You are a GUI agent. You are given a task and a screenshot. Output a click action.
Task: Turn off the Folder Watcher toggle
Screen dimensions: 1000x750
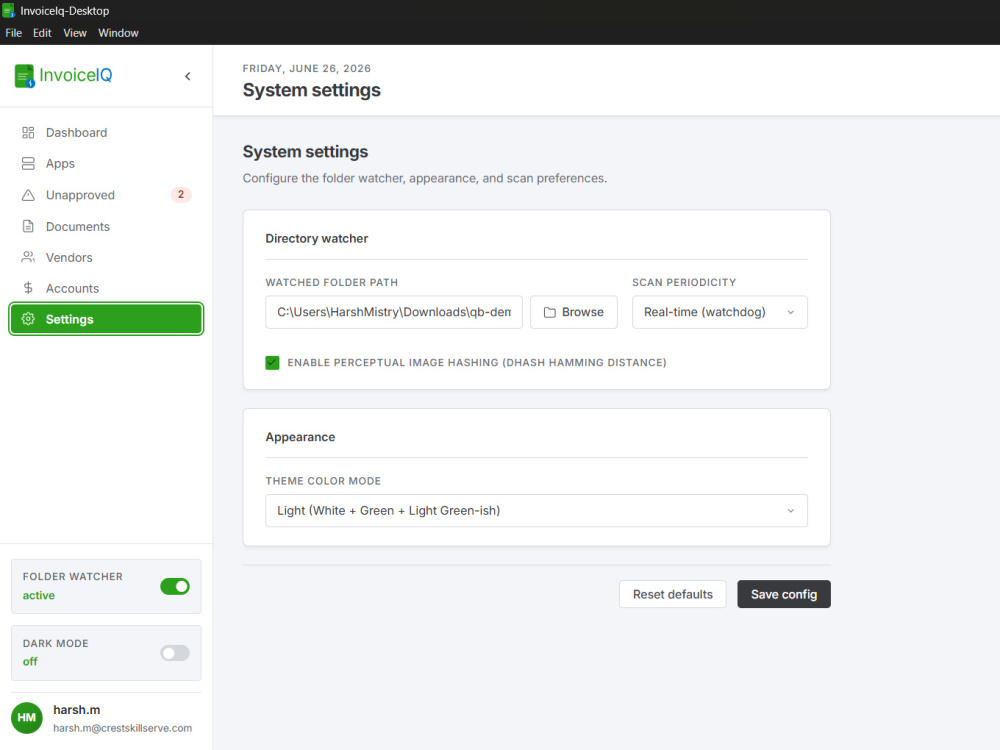click(175, 586)
